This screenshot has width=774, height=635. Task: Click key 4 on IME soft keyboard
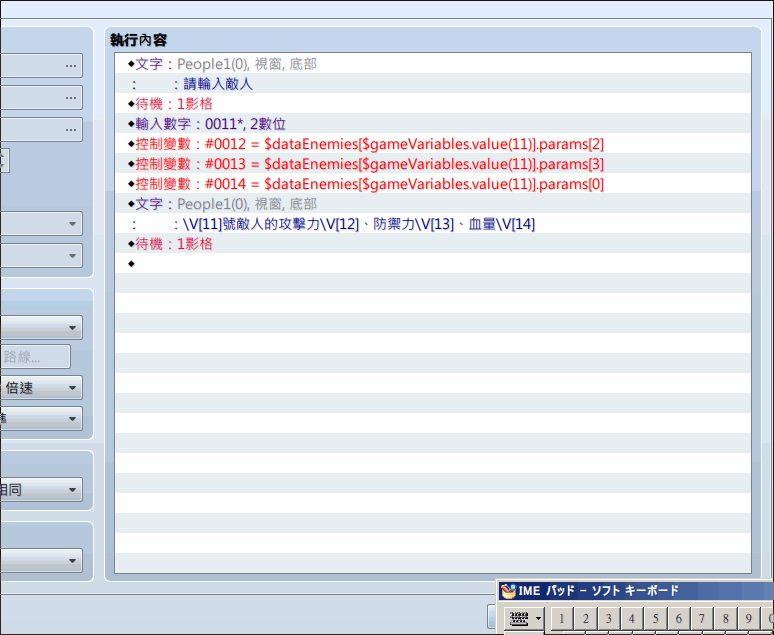pos(632,618)
